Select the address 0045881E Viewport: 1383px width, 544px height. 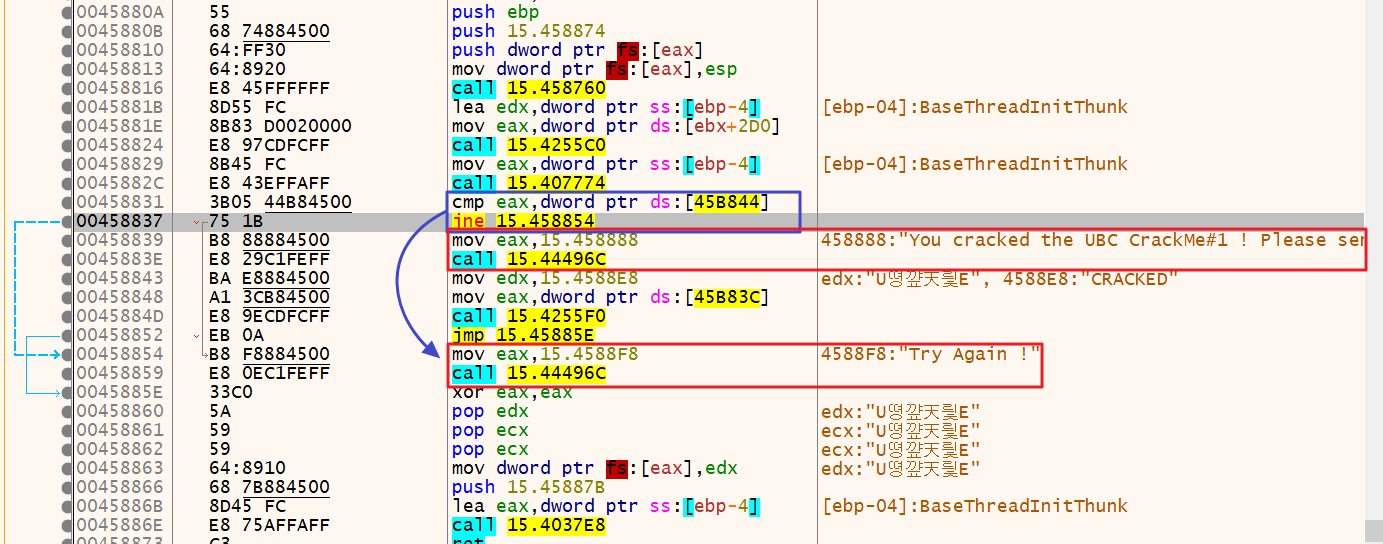(120, 126)
